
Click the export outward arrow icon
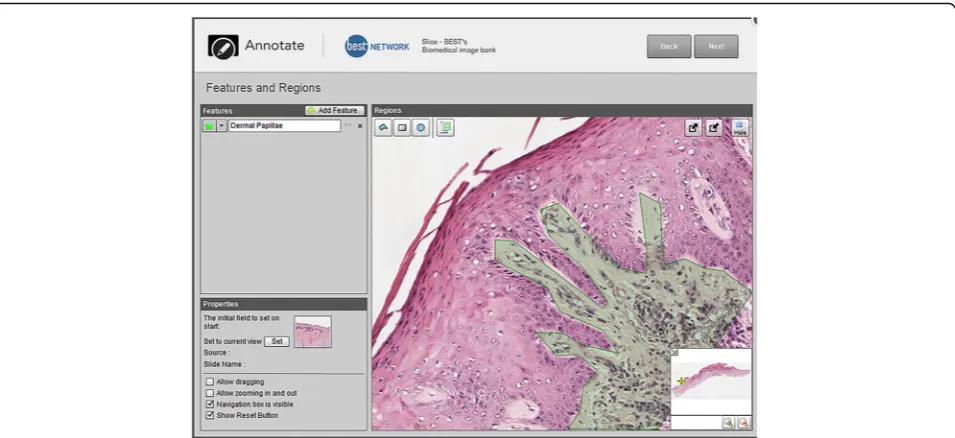(694, 128)
